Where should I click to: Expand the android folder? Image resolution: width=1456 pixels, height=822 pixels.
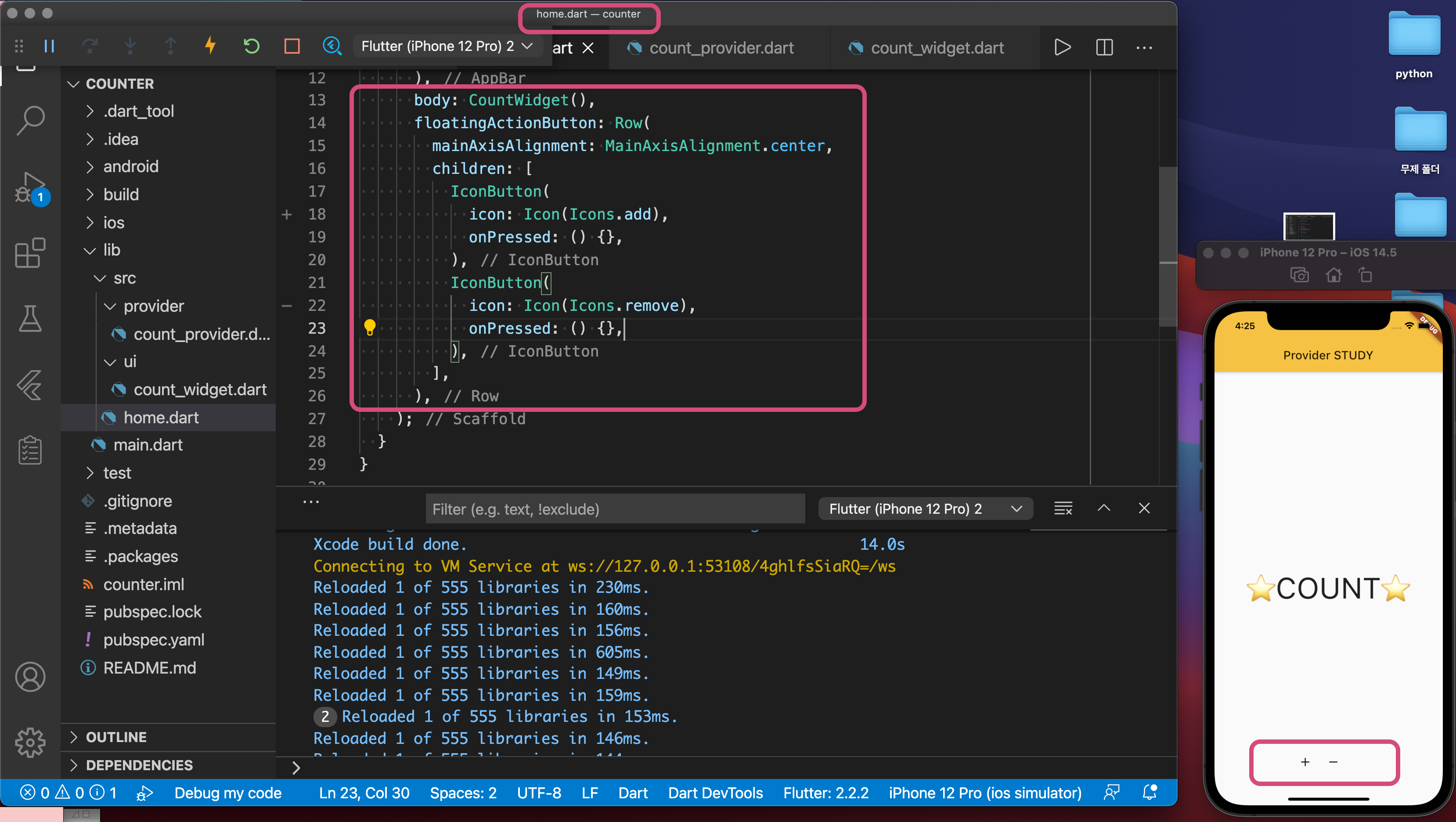coord(130,166)
